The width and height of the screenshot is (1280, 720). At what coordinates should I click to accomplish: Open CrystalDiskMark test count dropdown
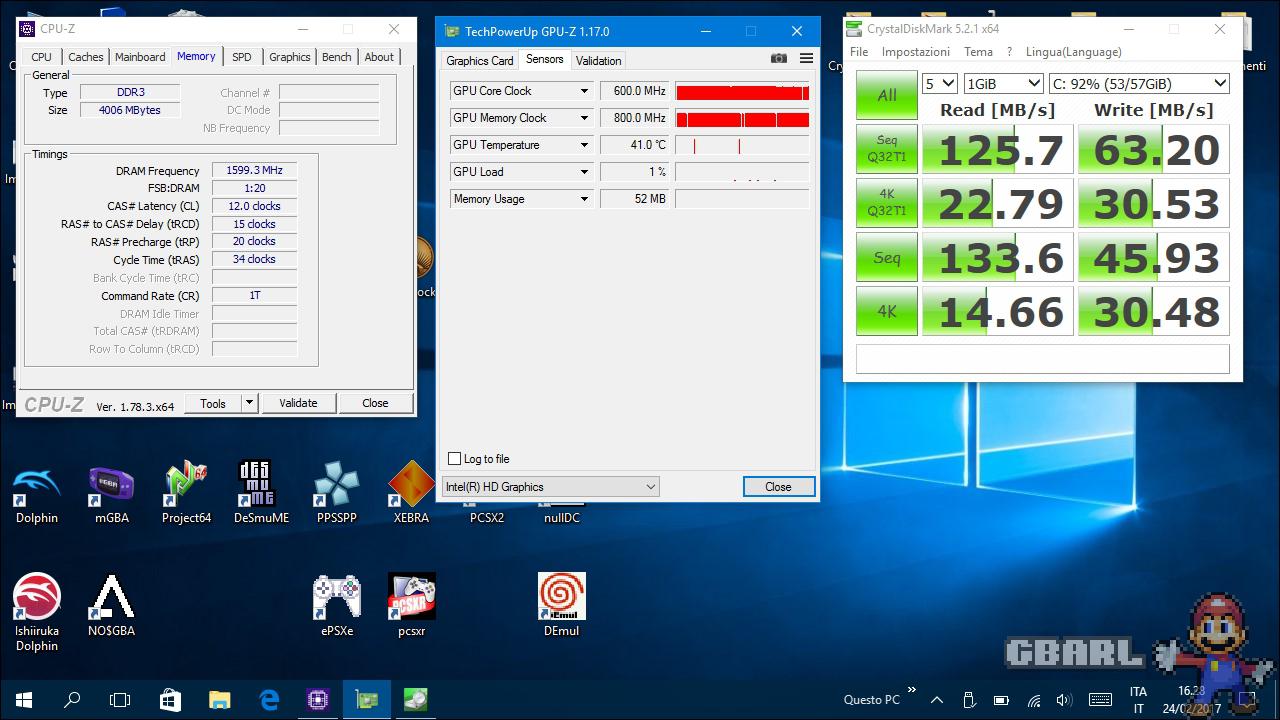(939, 84)
